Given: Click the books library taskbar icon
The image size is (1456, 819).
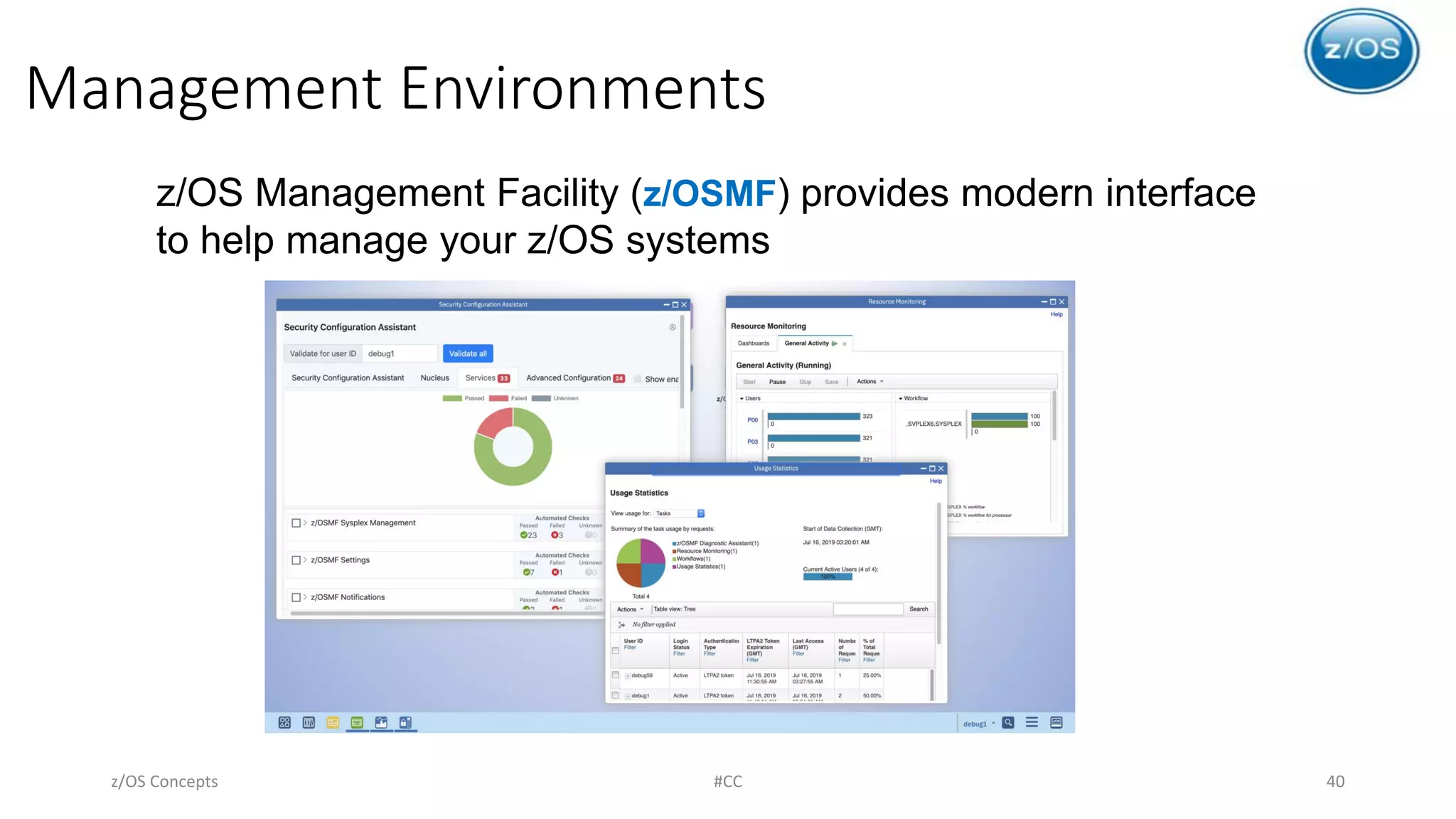Looking at the screenshot, I should click(309, 722).
